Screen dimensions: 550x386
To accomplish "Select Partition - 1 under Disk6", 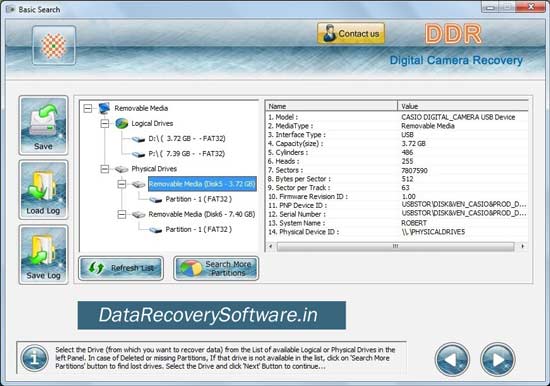I will click(199, 229).
